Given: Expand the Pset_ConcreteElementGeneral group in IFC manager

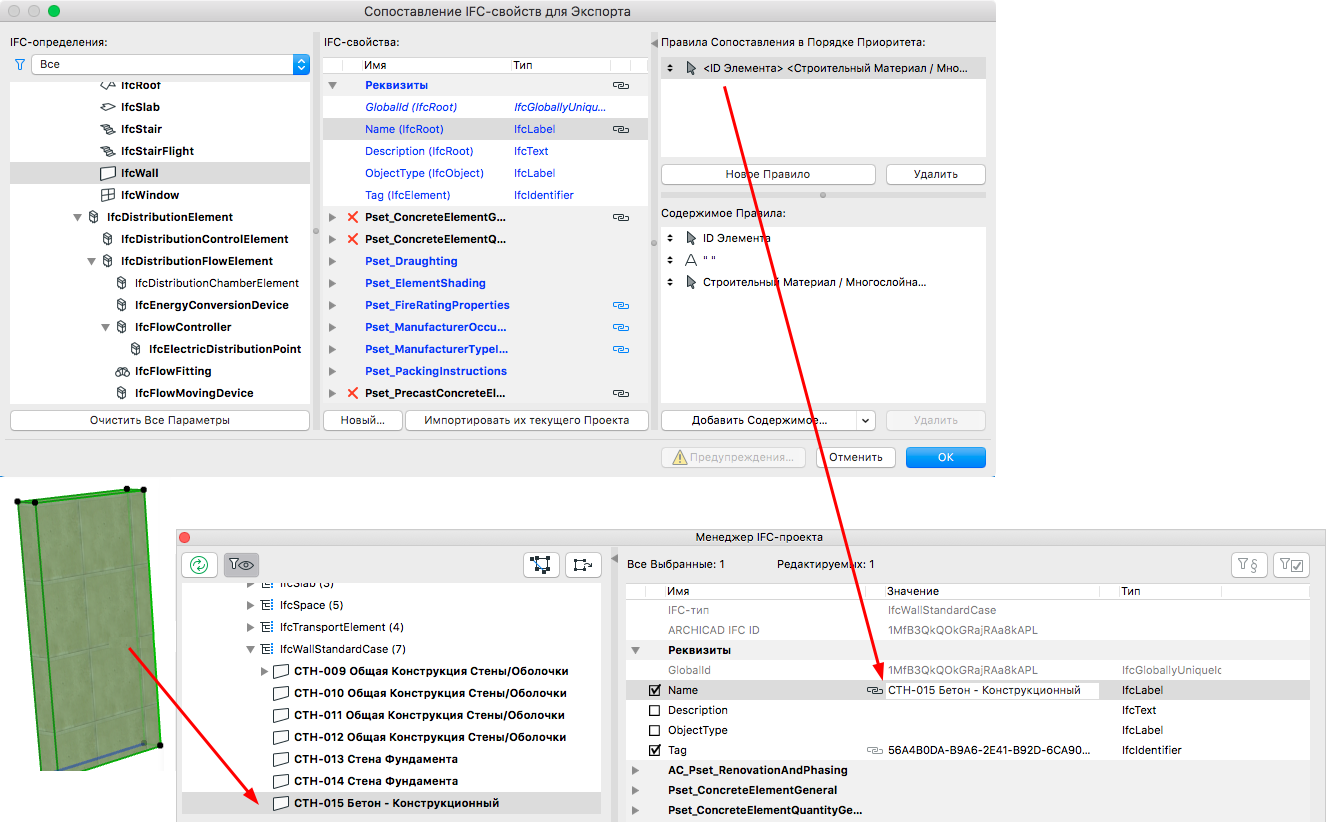Looking at the screenshot, I should 635,790.
